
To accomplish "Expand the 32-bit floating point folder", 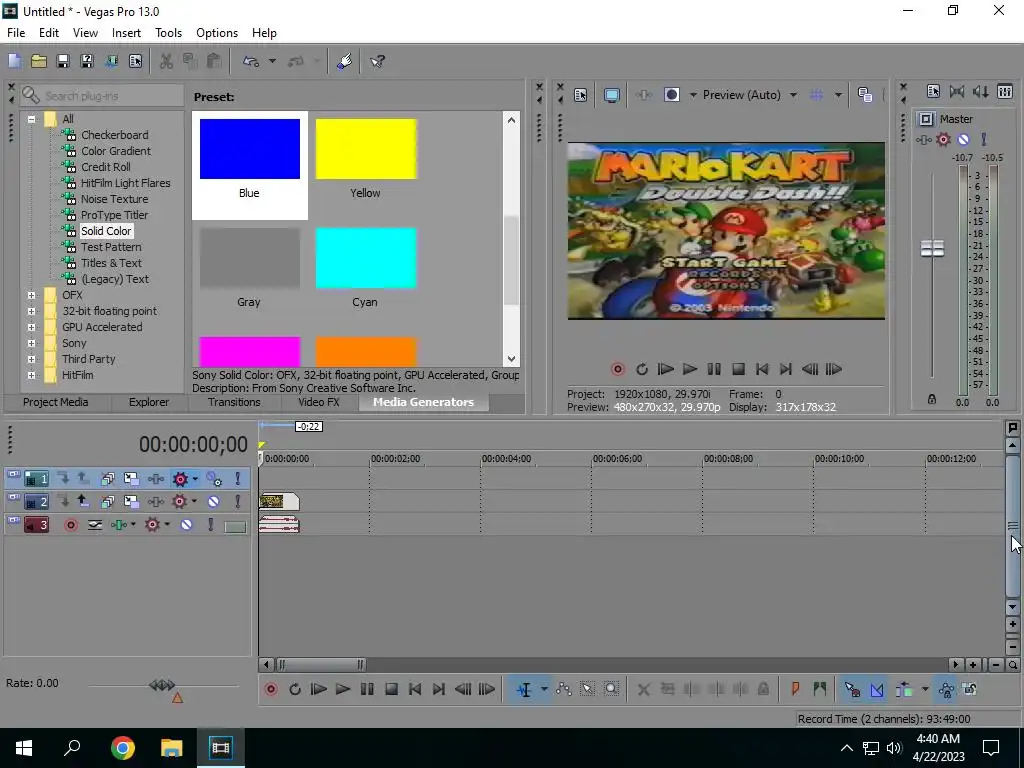I will pos(31,312).
